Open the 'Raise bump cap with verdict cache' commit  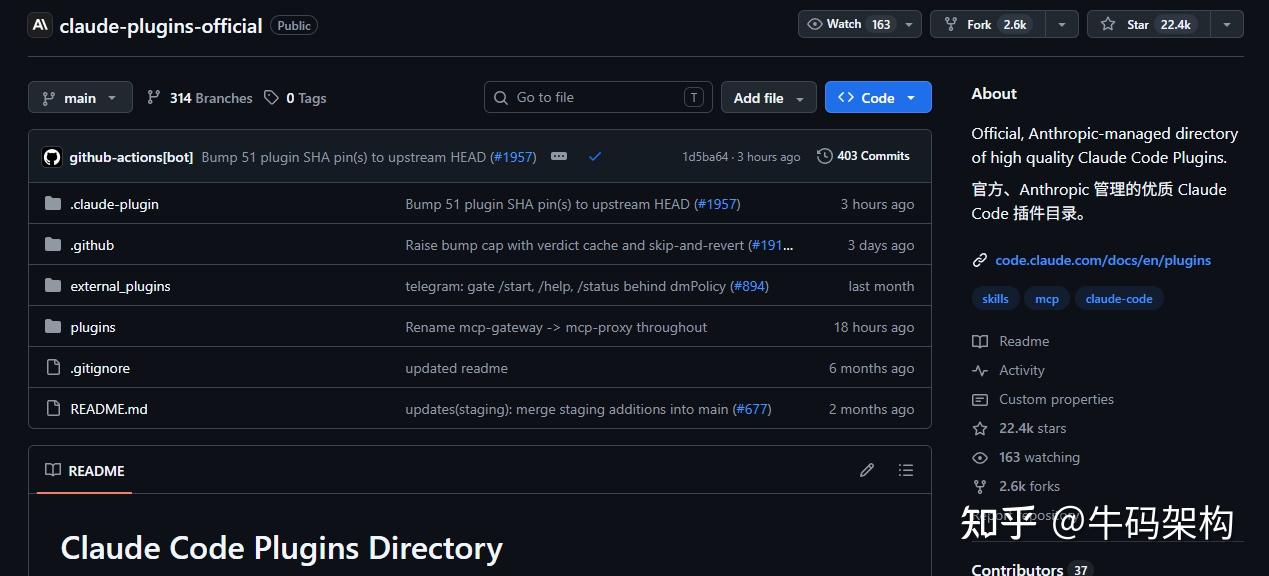coord(576,245)
